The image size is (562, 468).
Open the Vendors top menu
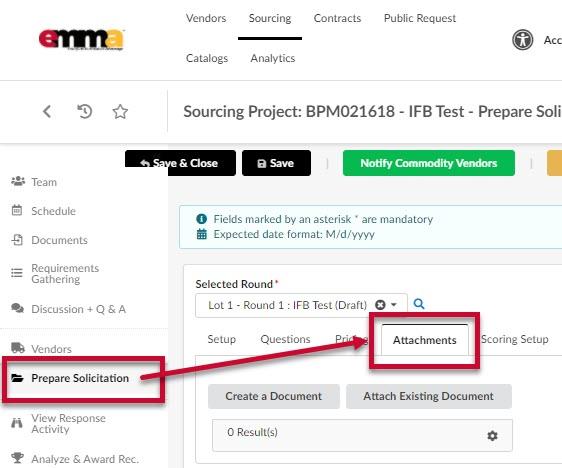click(x=206, y=18)
